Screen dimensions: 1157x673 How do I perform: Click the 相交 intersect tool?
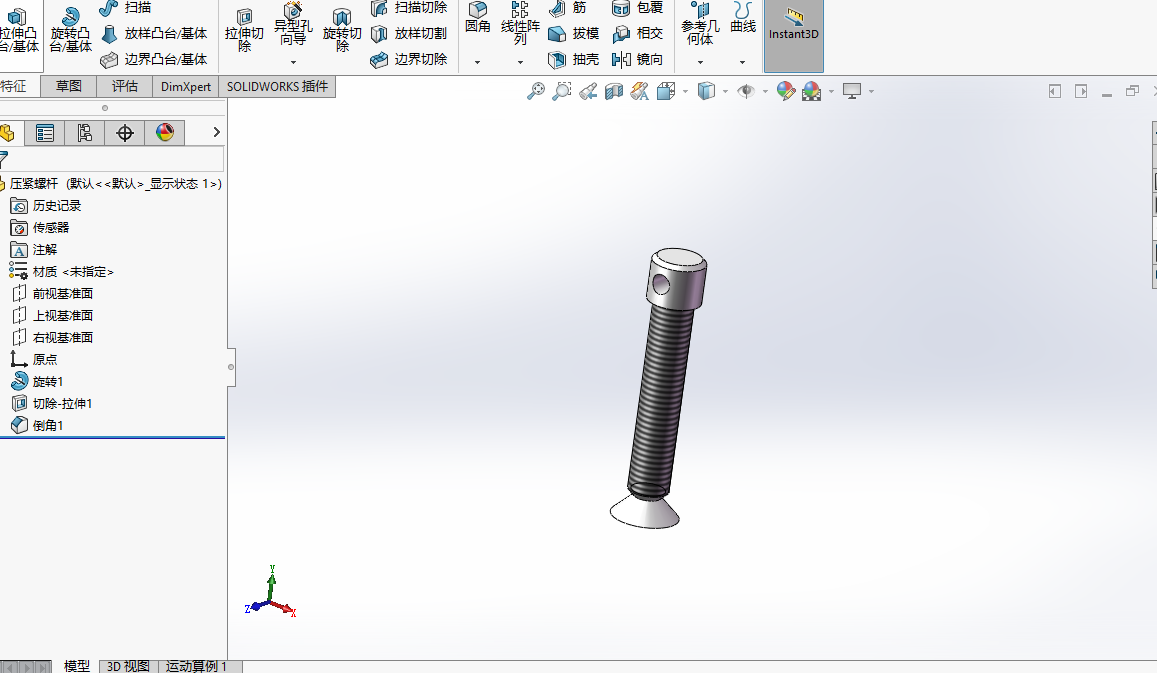click(638, 33)
